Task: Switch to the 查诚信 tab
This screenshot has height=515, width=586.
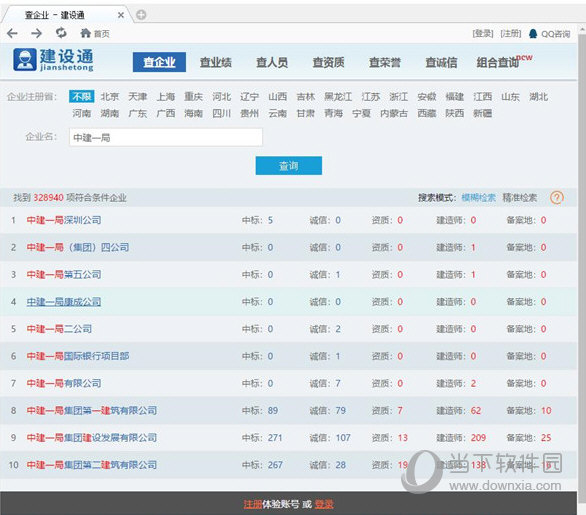Action: point(441,62)
